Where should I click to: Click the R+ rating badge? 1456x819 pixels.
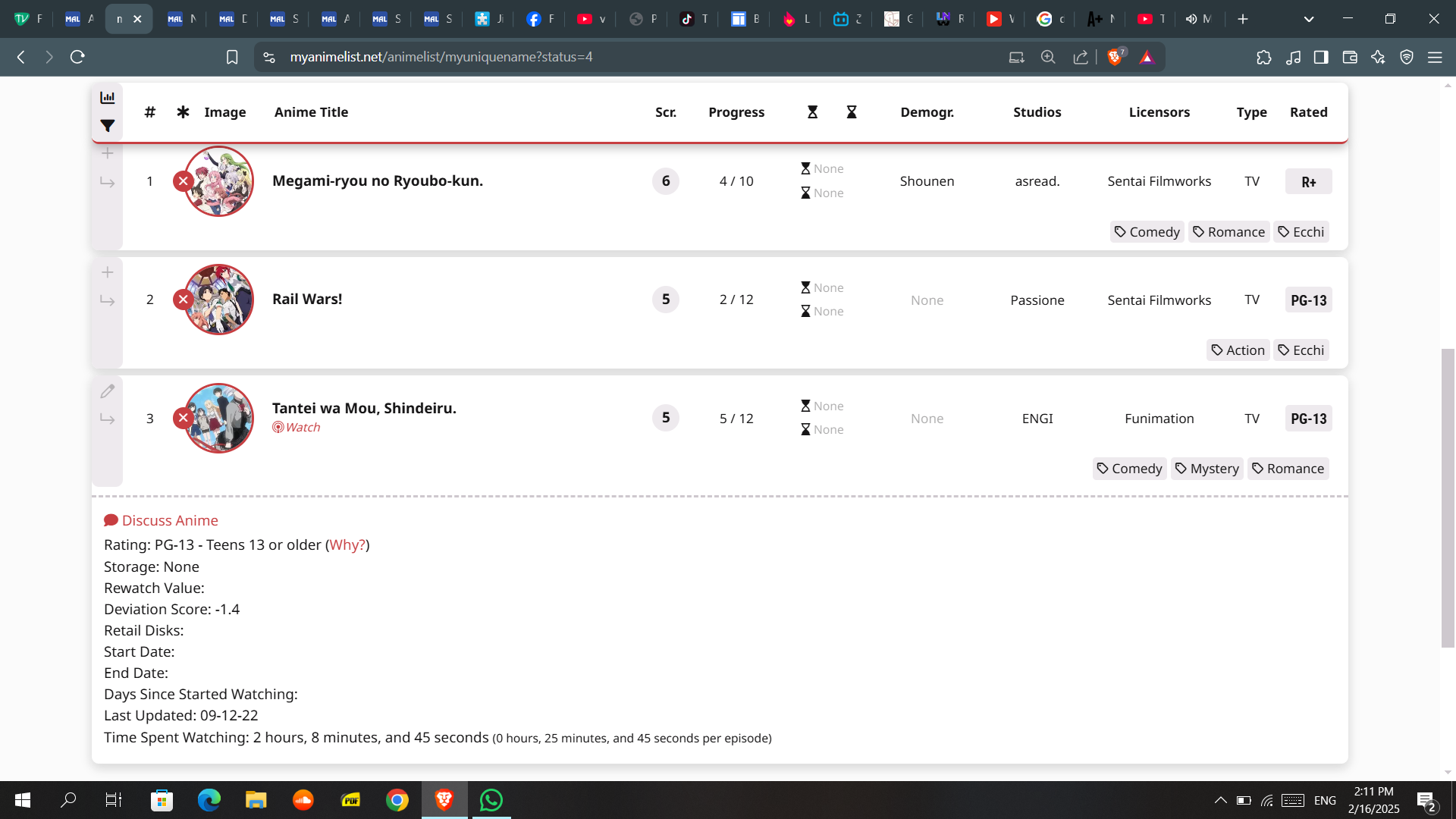click(1309, 181)
